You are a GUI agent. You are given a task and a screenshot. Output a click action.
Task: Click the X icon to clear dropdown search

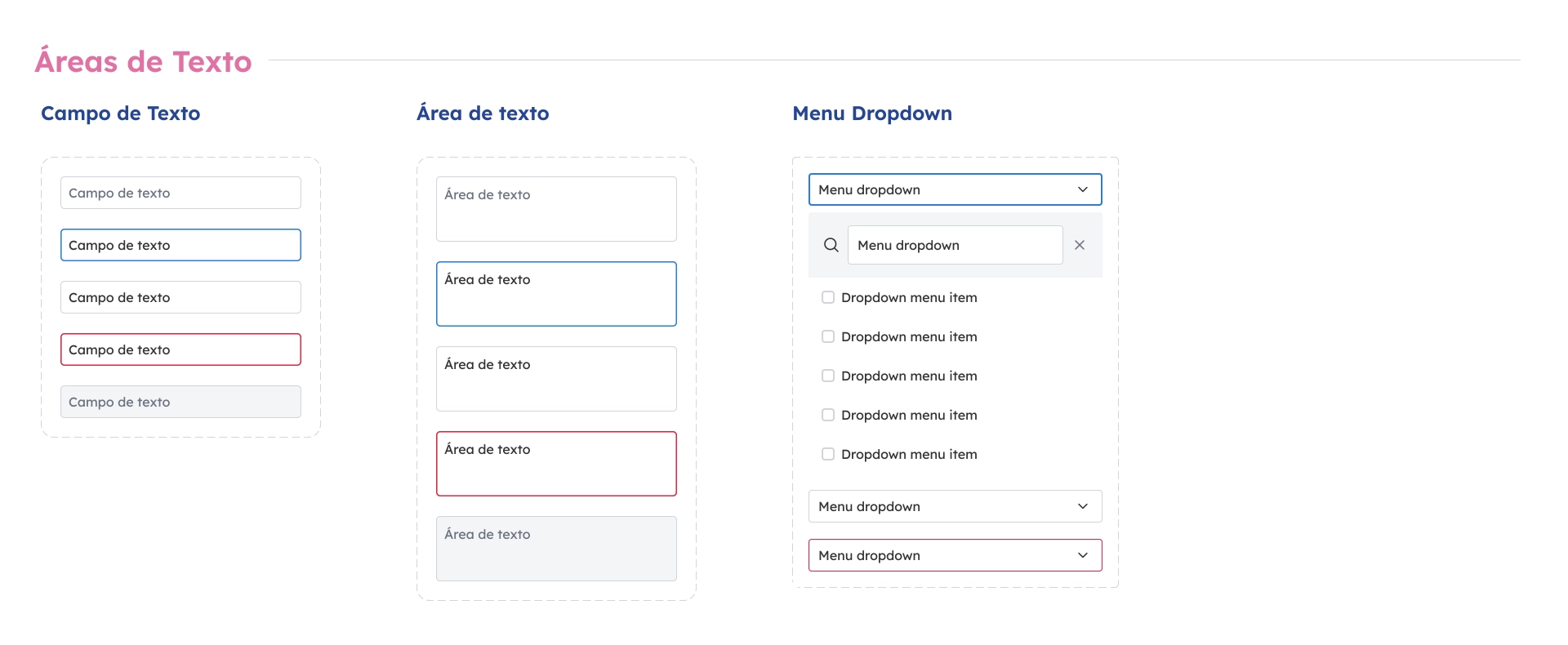[1080, 245]
